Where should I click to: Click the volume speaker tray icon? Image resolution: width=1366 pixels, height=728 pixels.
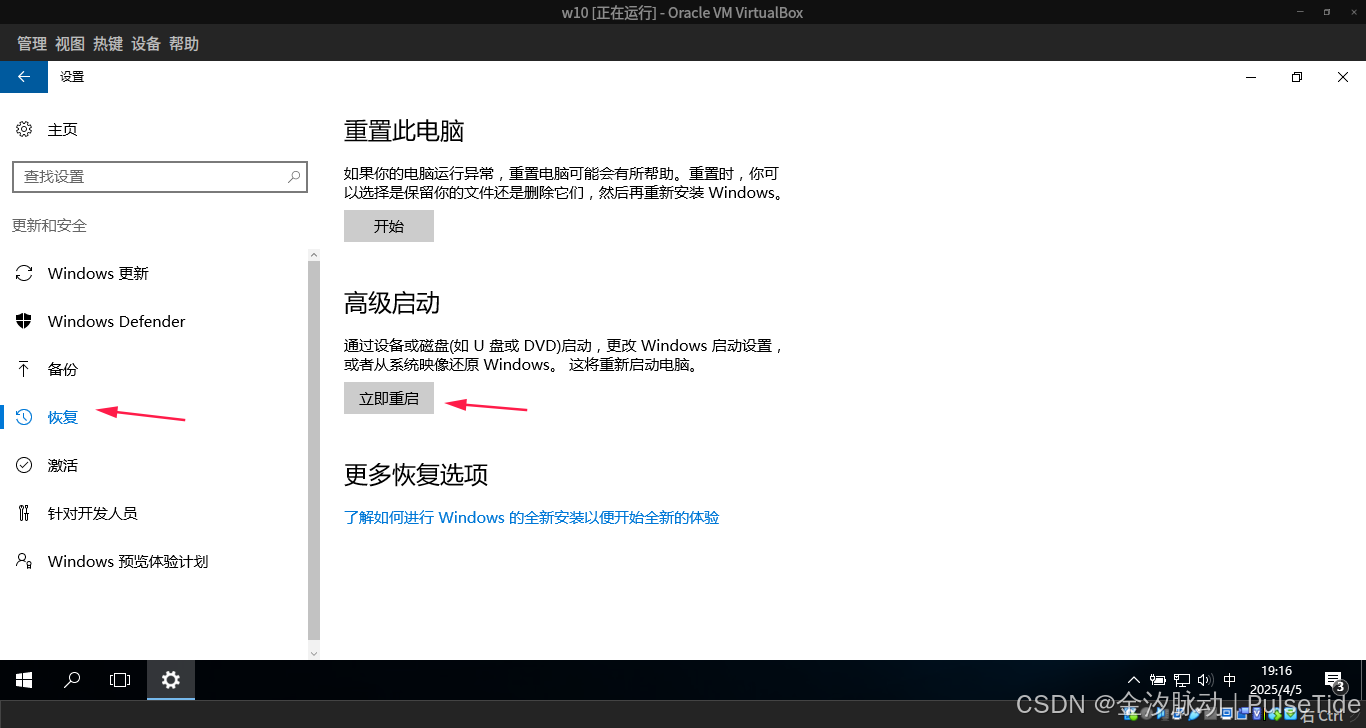pos(1205,680)
